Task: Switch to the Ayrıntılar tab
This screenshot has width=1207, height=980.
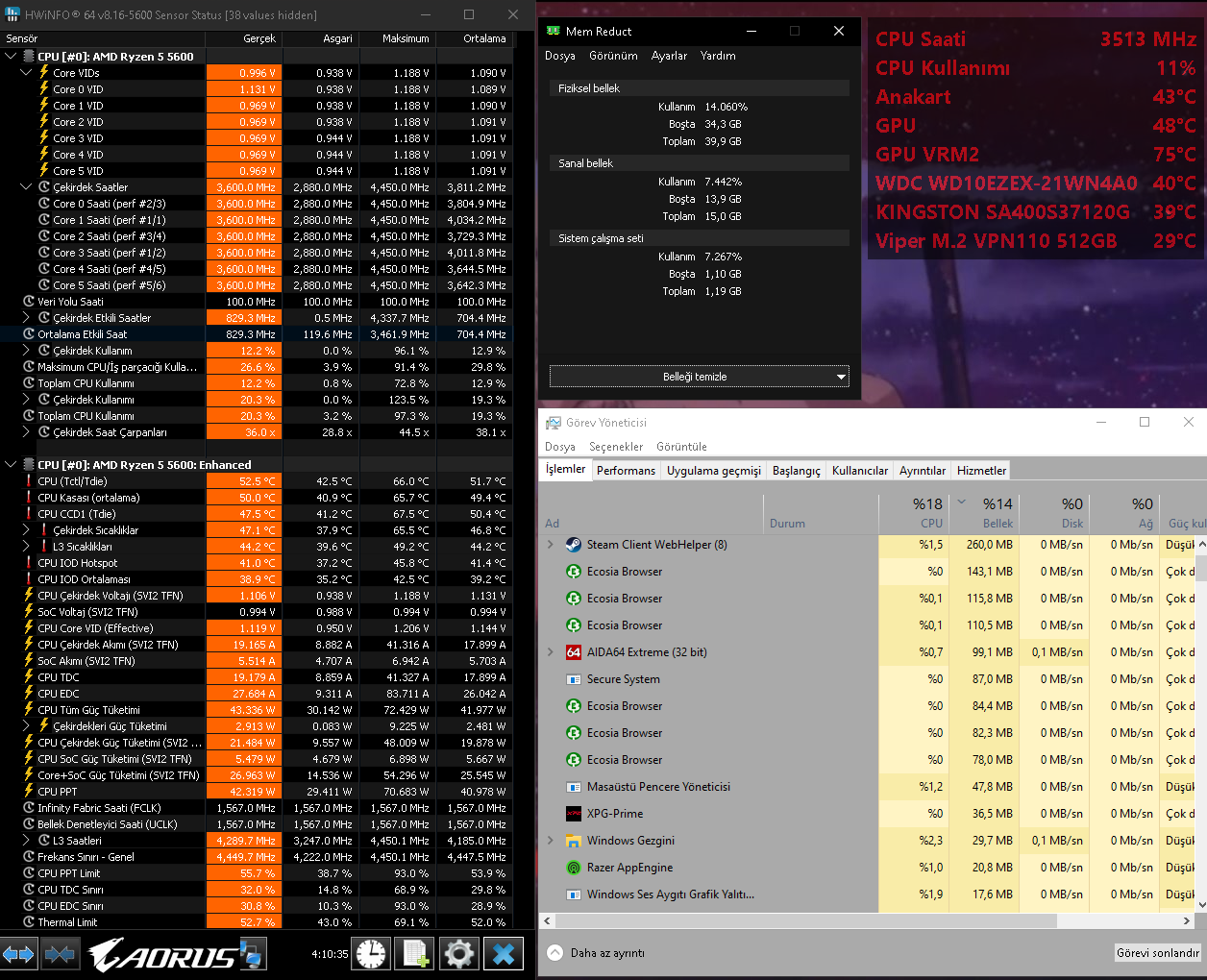Action: [x=923, y=471]
